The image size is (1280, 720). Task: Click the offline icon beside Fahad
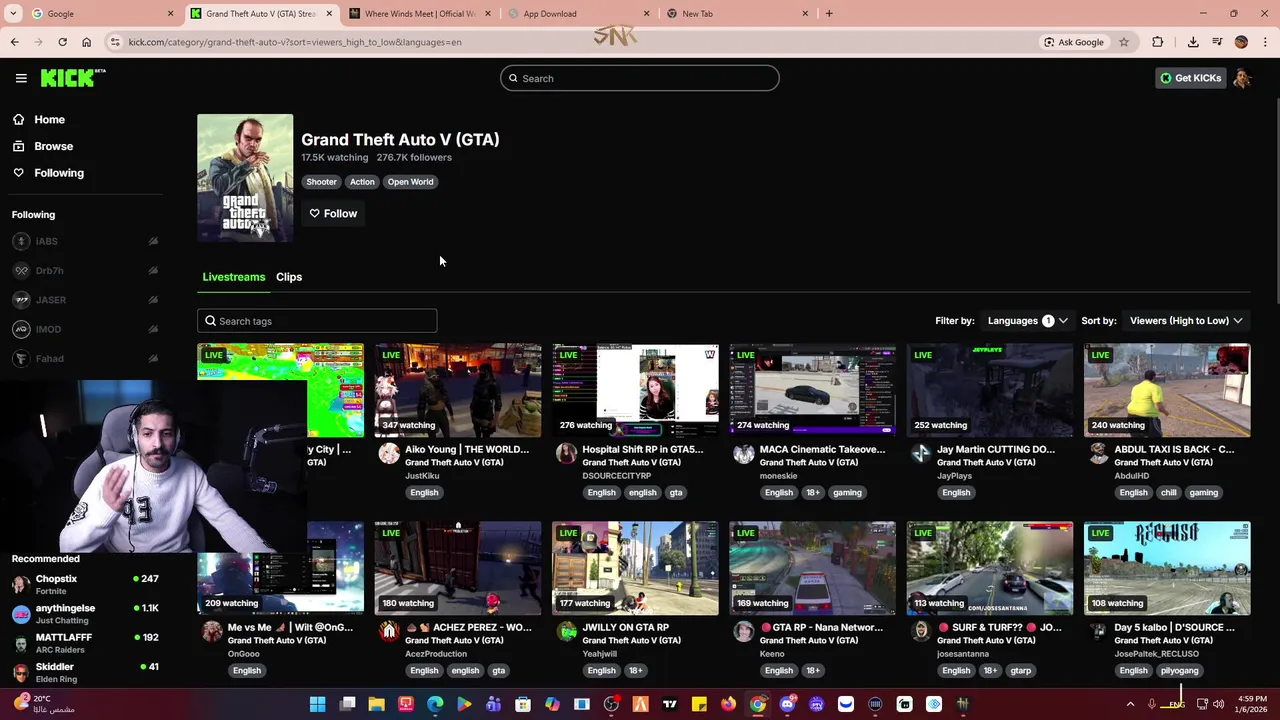pyautogui.click(x=153, y=358)
